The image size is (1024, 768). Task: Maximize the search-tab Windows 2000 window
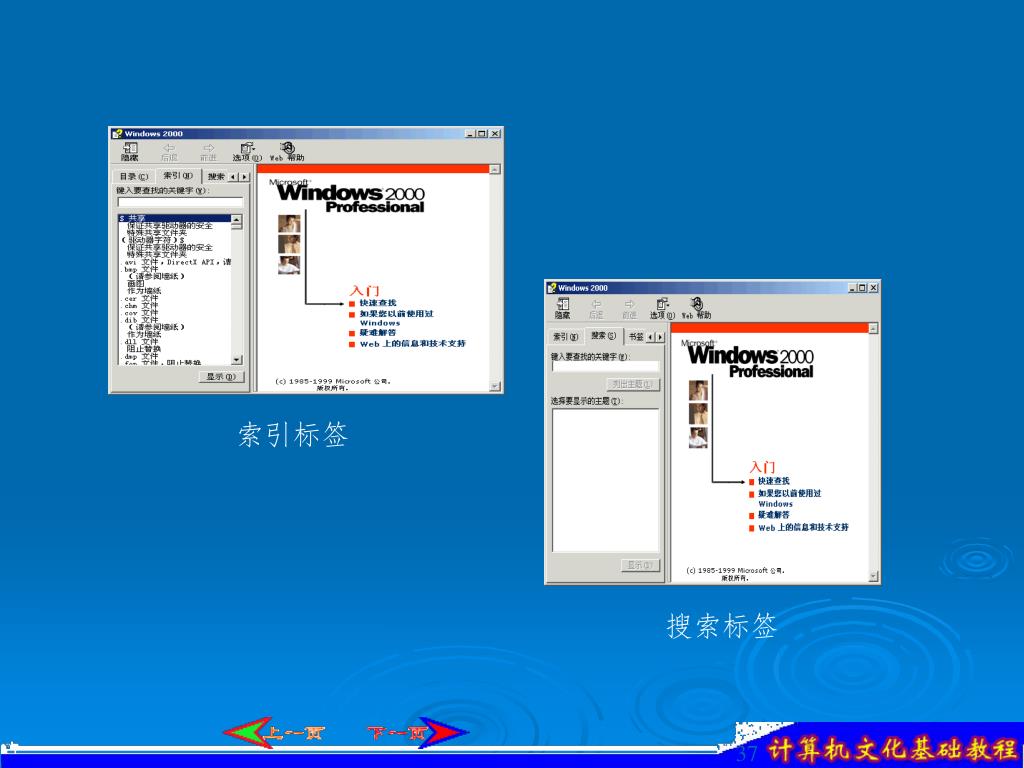click(x=862, y=288)
